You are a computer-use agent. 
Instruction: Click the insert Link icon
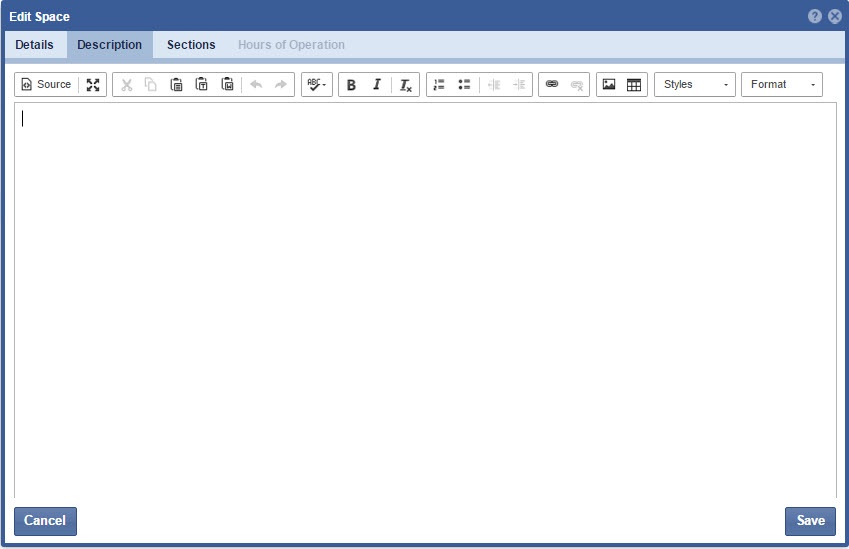pyautogui.click(x=551, y=85)
